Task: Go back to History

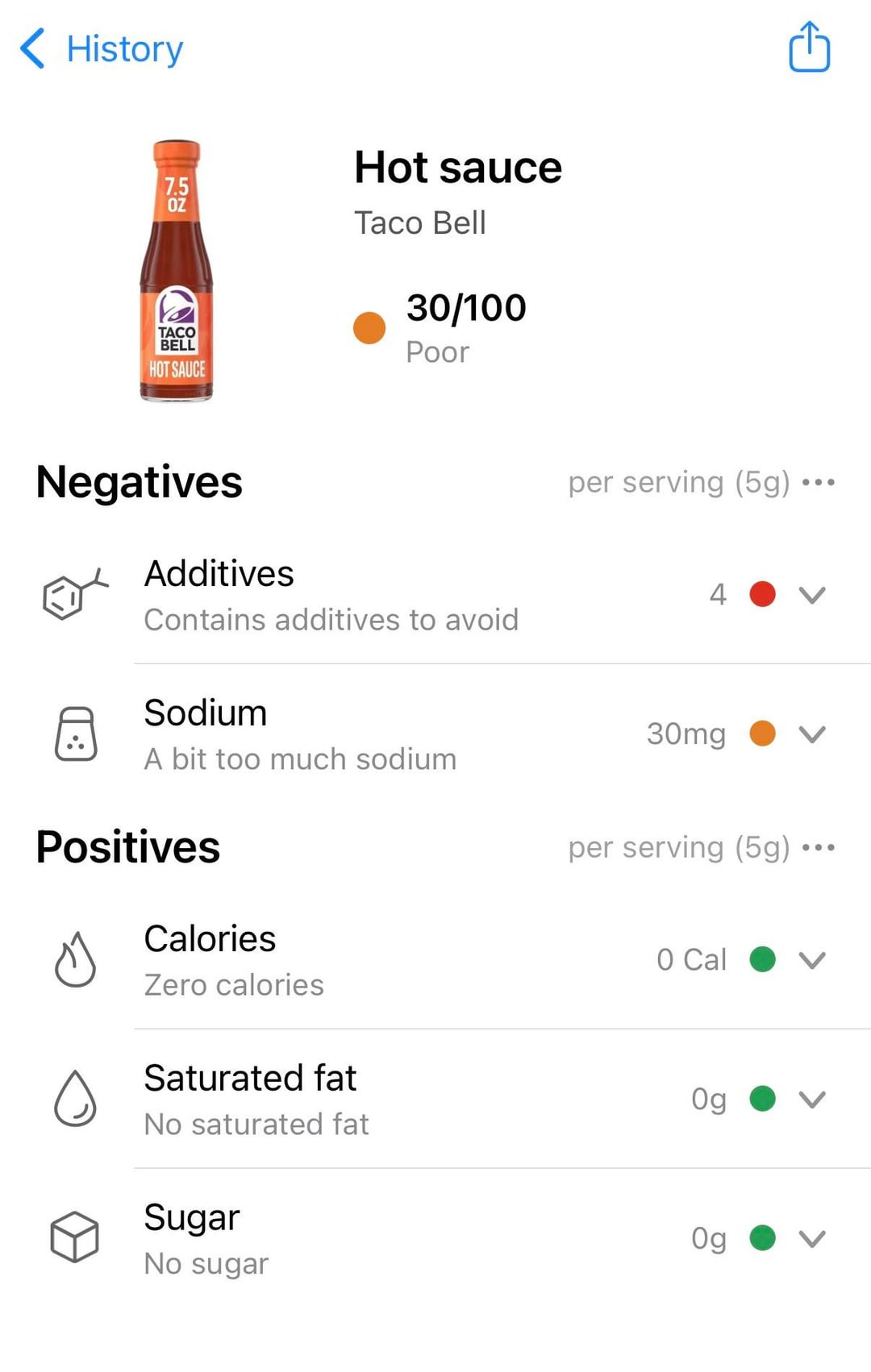Action: pyautogui.click(x=124, y=48)
